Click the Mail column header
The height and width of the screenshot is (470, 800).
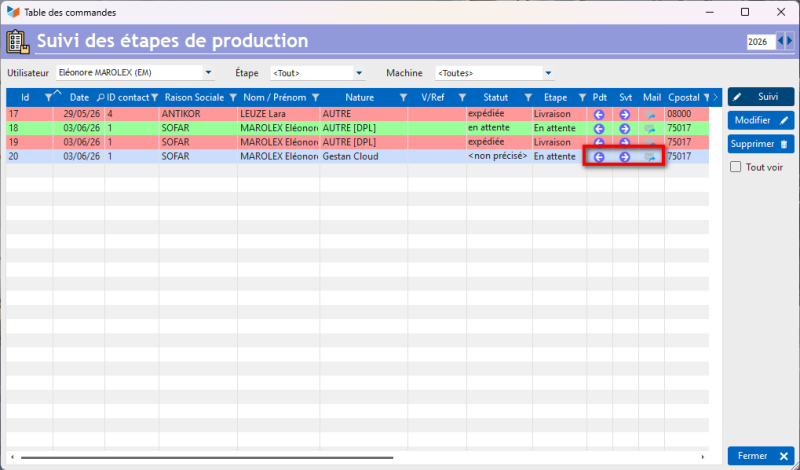(x=652, y=97)
